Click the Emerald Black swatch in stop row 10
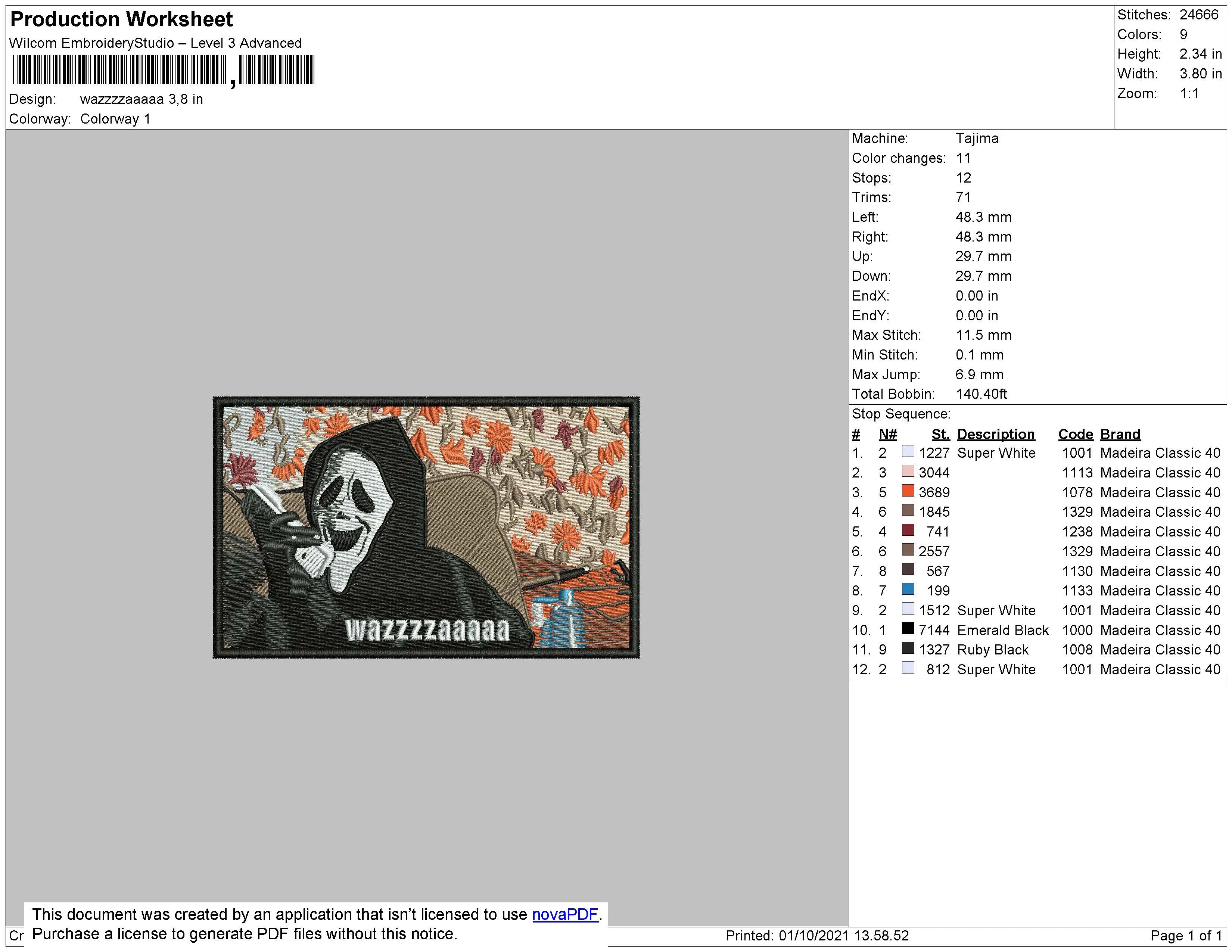 908,629
